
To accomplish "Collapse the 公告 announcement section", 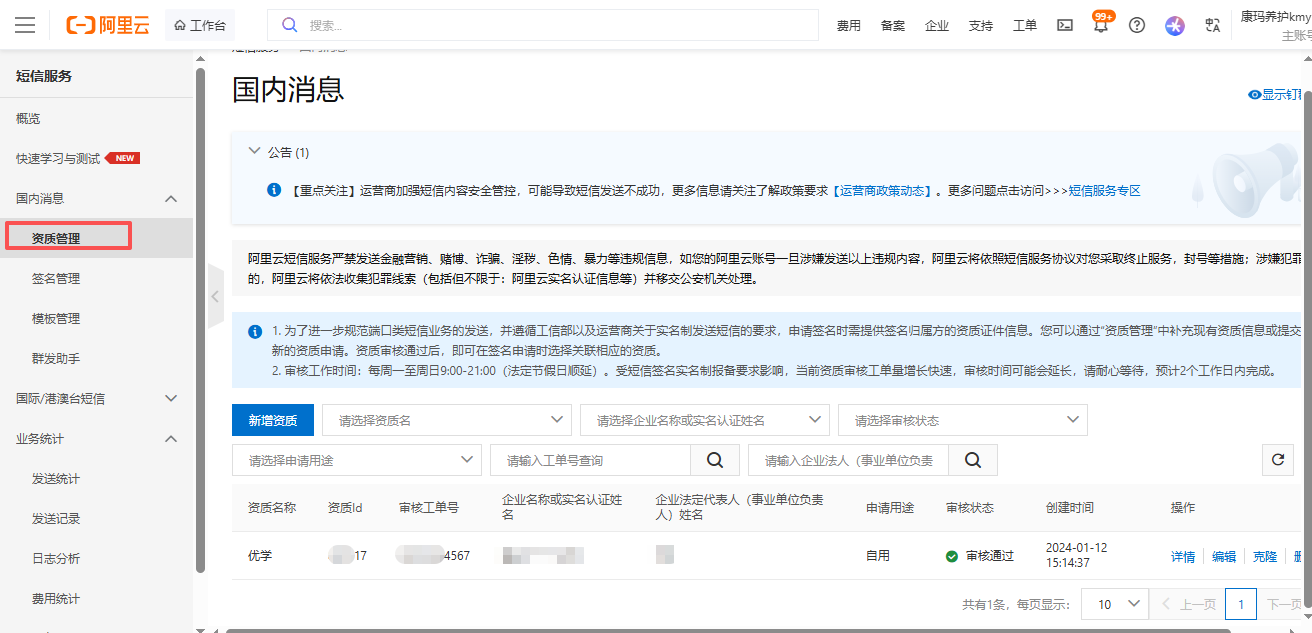I will pyautogui.click(x=254, y=151).
